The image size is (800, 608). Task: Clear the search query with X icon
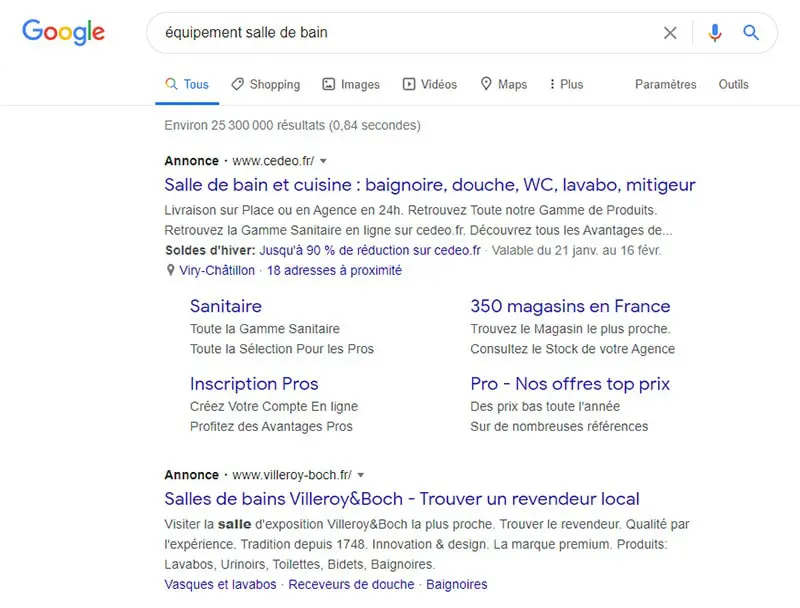point(670,33)
